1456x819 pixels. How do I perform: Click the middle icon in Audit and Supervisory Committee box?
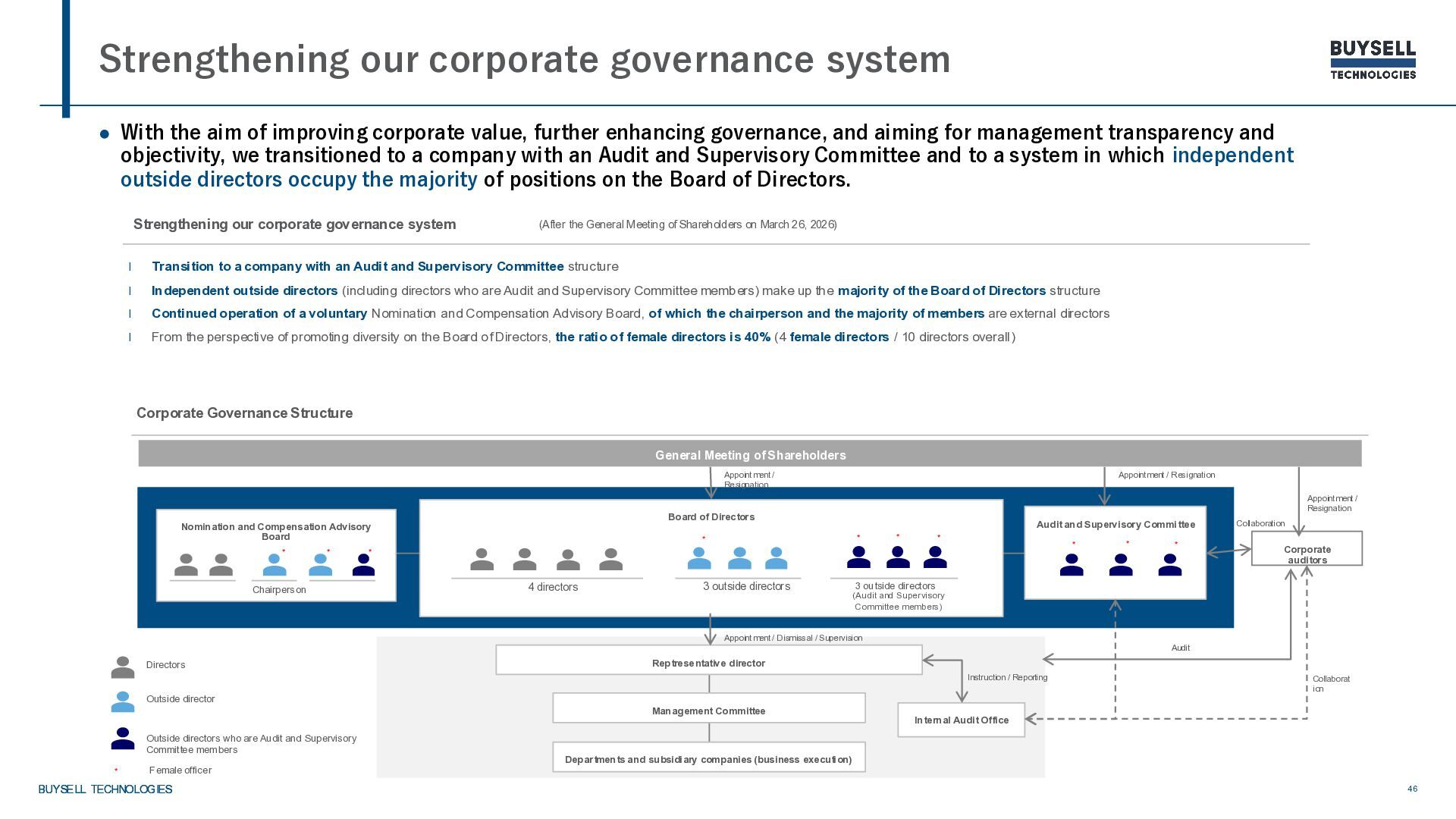click(1121, 565)
